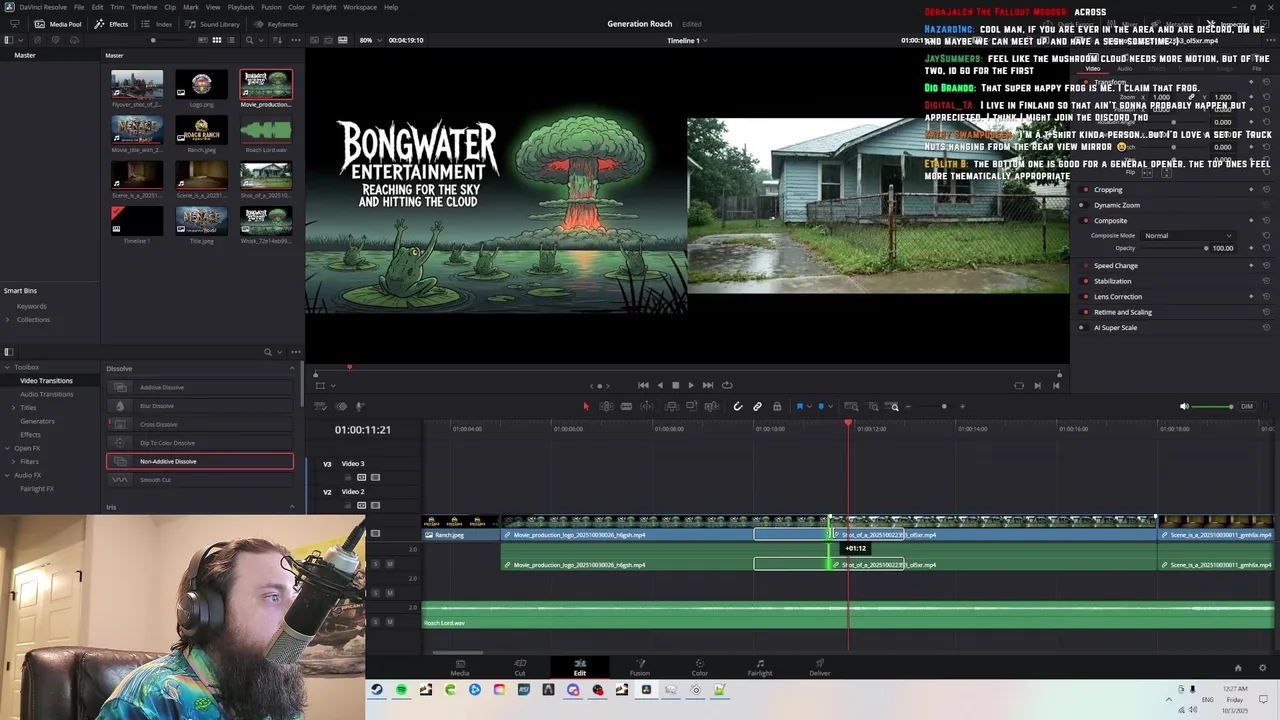1280x720 pixels.
Task: Open the Timeline menu
Action: point(144,7)
